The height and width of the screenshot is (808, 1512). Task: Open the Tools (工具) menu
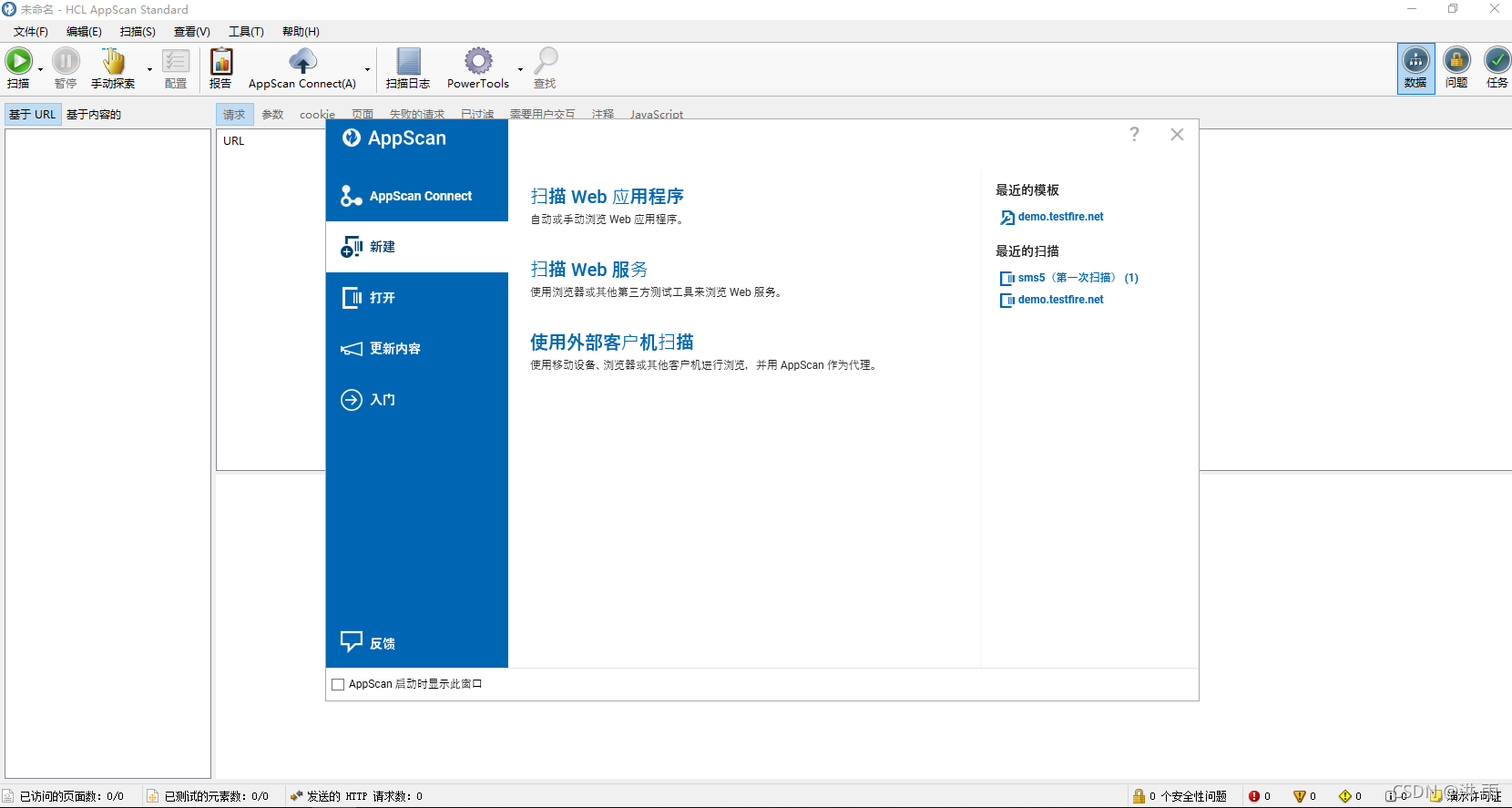tap(246, 32)
